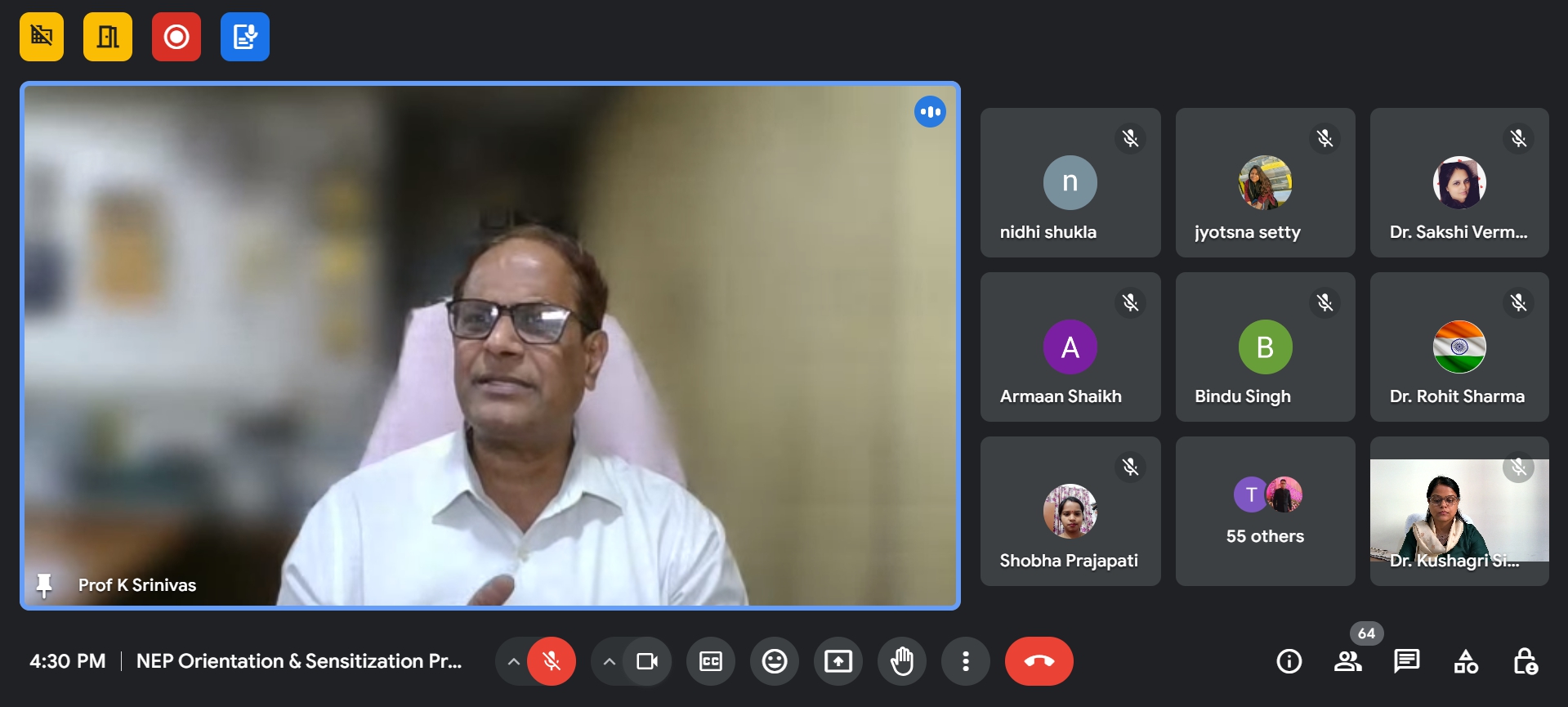Click the blue attendance notes extension icon

tap(244, 37)
